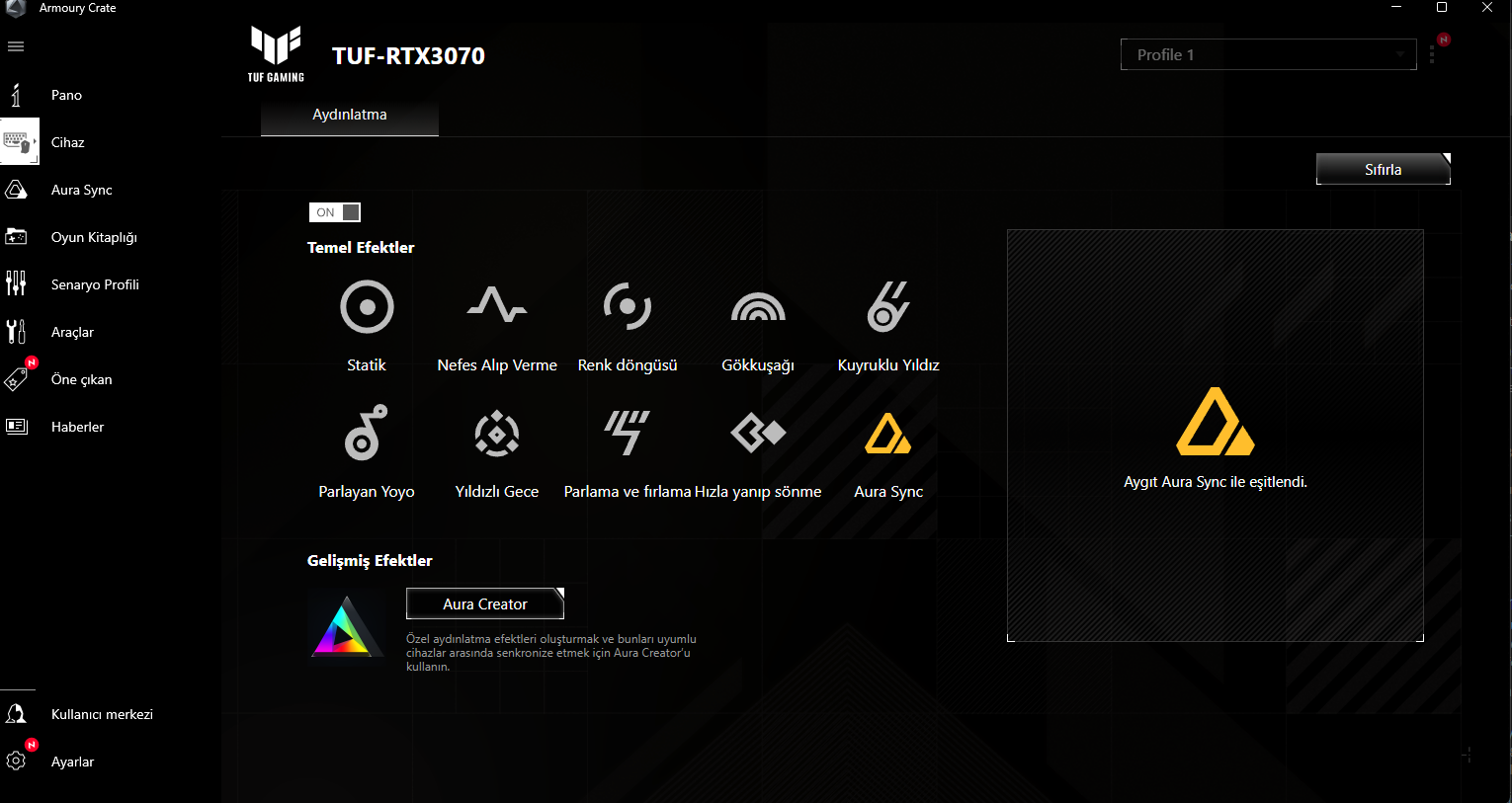The image size is (1512, 803).
Task: Click the Aygıt Aura Sync ile eşitlendi message
Action: (1216, 482)
